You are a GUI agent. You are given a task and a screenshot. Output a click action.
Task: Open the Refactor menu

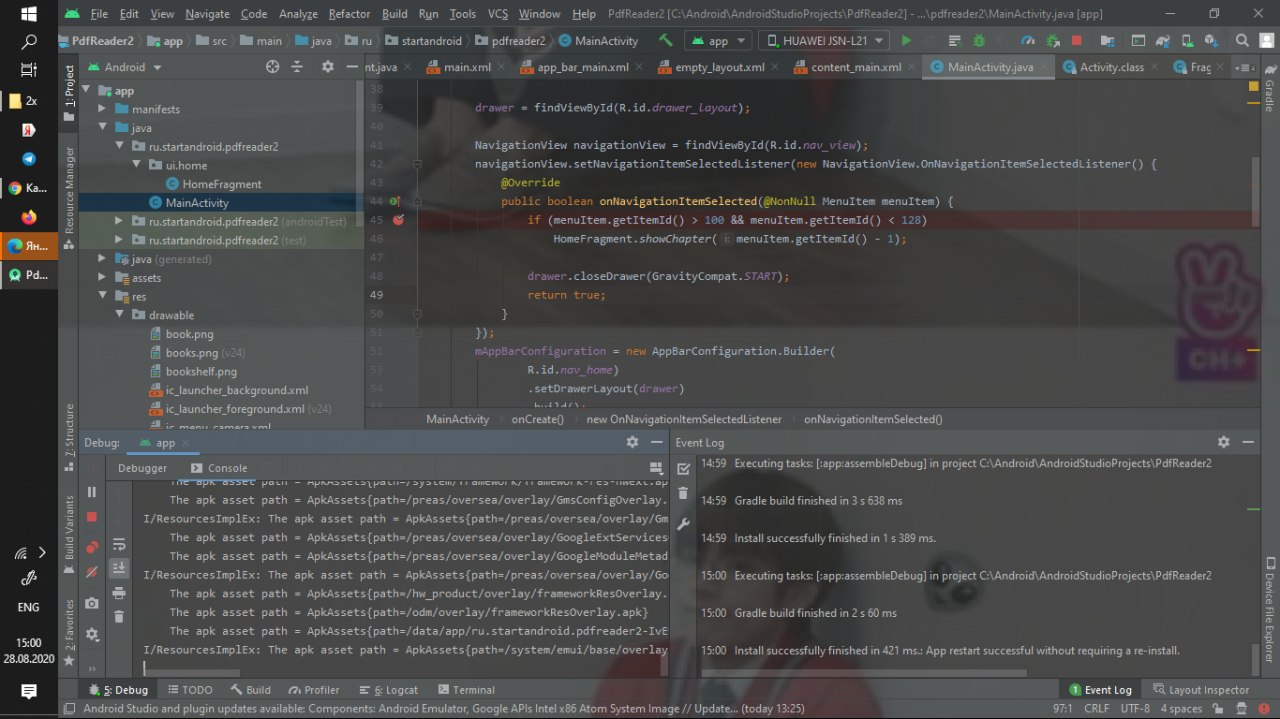349,14
